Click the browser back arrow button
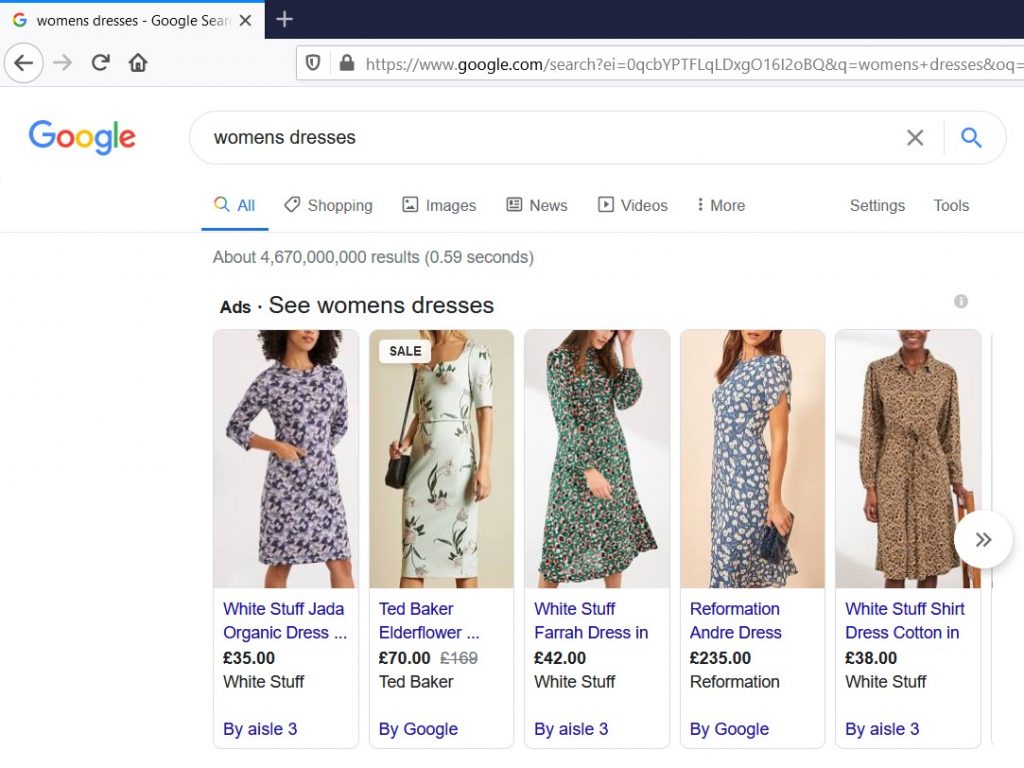The width and height of the screenshot is (1024, 768). tap(24, 63)
